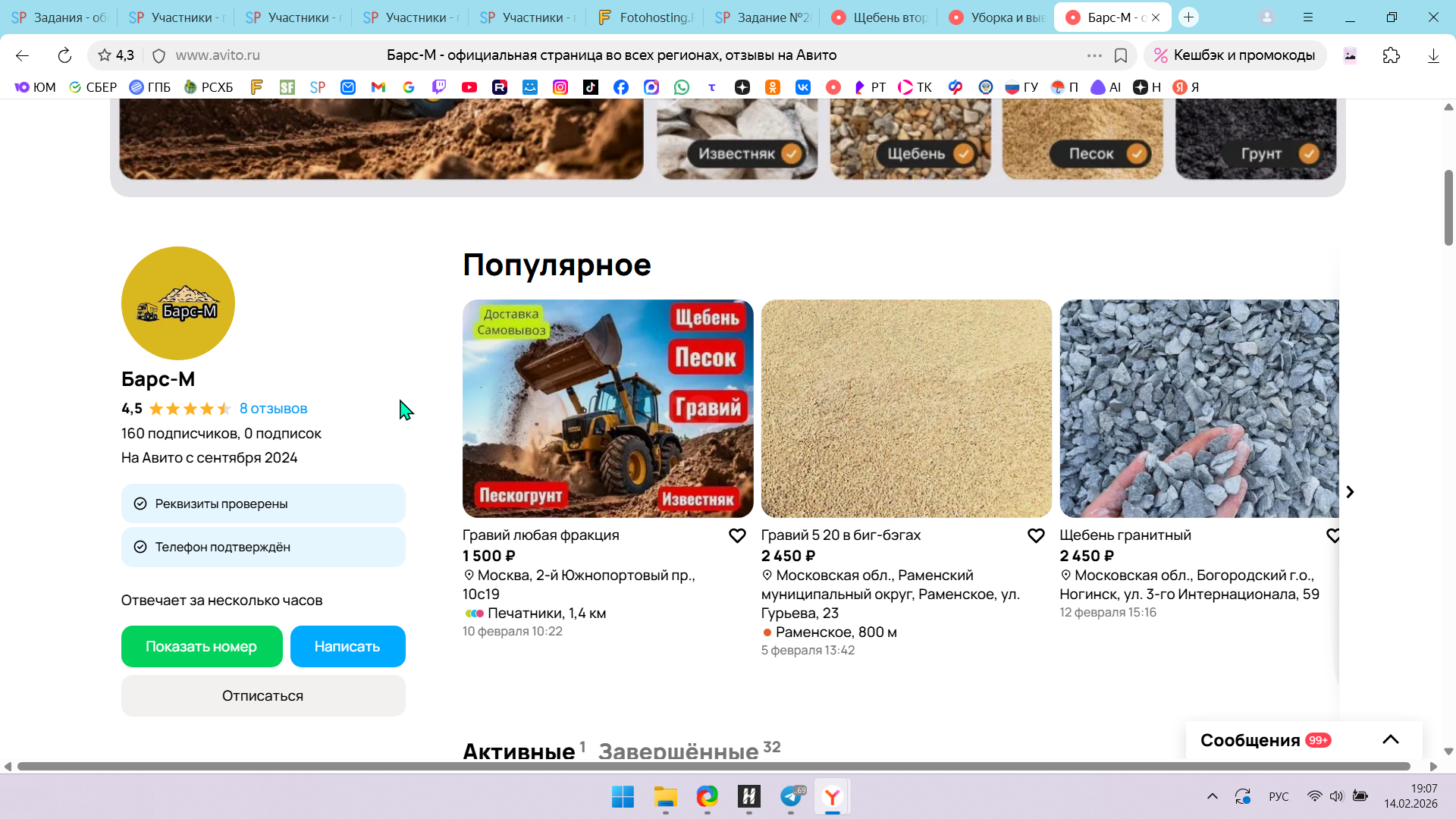Open YouTube bookmark in the bookmarks bar

(469, 87)
